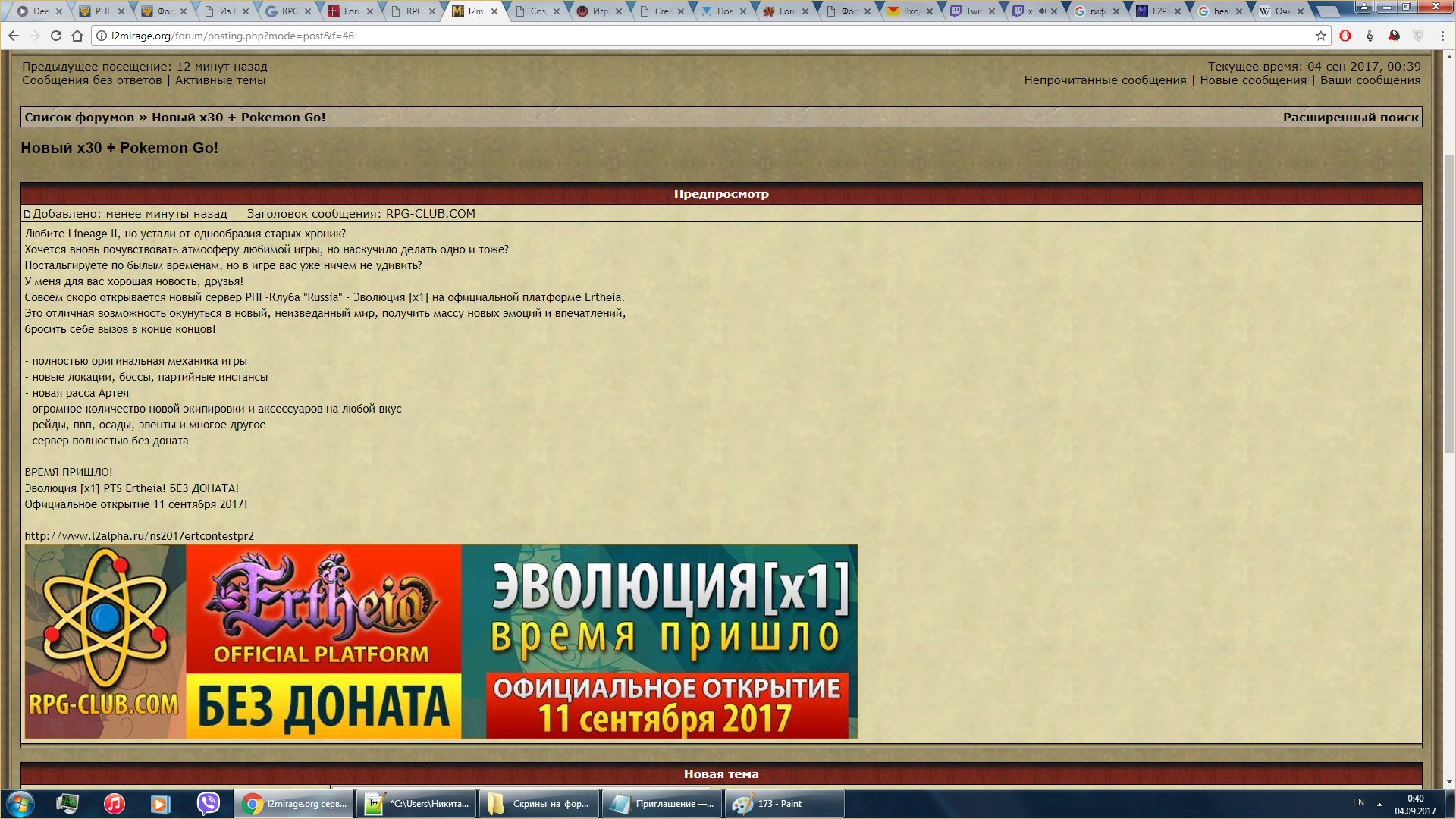Viewport: 1456px width, 819px height.
Task: Switch to the Gmail Вхо tab
Action: click(x=911, y=11)
